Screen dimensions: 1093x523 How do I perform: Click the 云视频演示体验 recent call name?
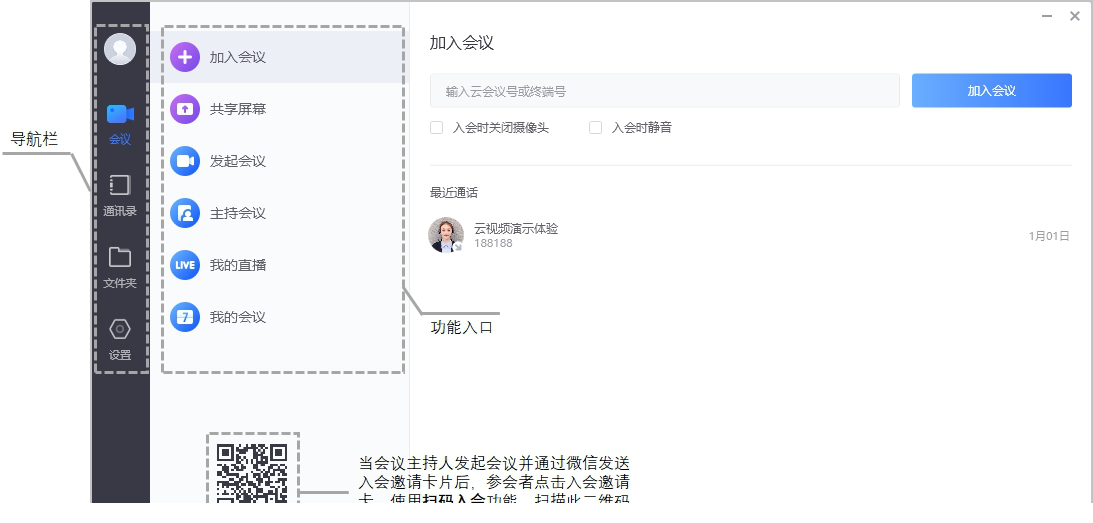[516, 228]
